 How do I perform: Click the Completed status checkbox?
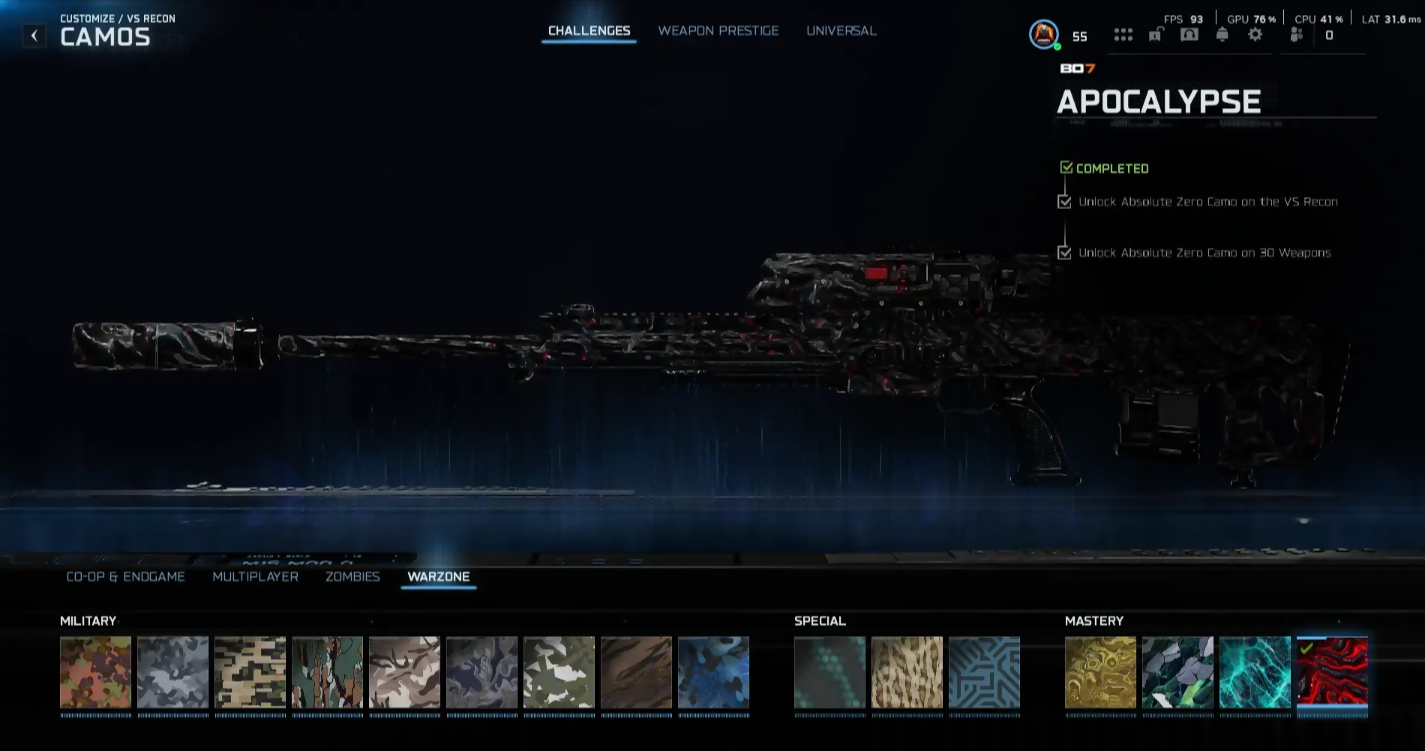tap(1066, 168)
